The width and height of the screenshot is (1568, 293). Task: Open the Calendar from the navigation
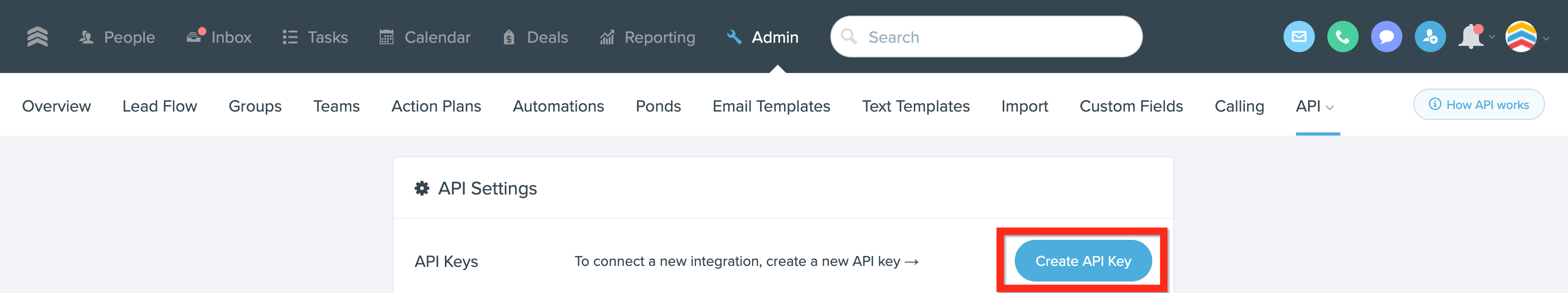click(x=425, y=37)
